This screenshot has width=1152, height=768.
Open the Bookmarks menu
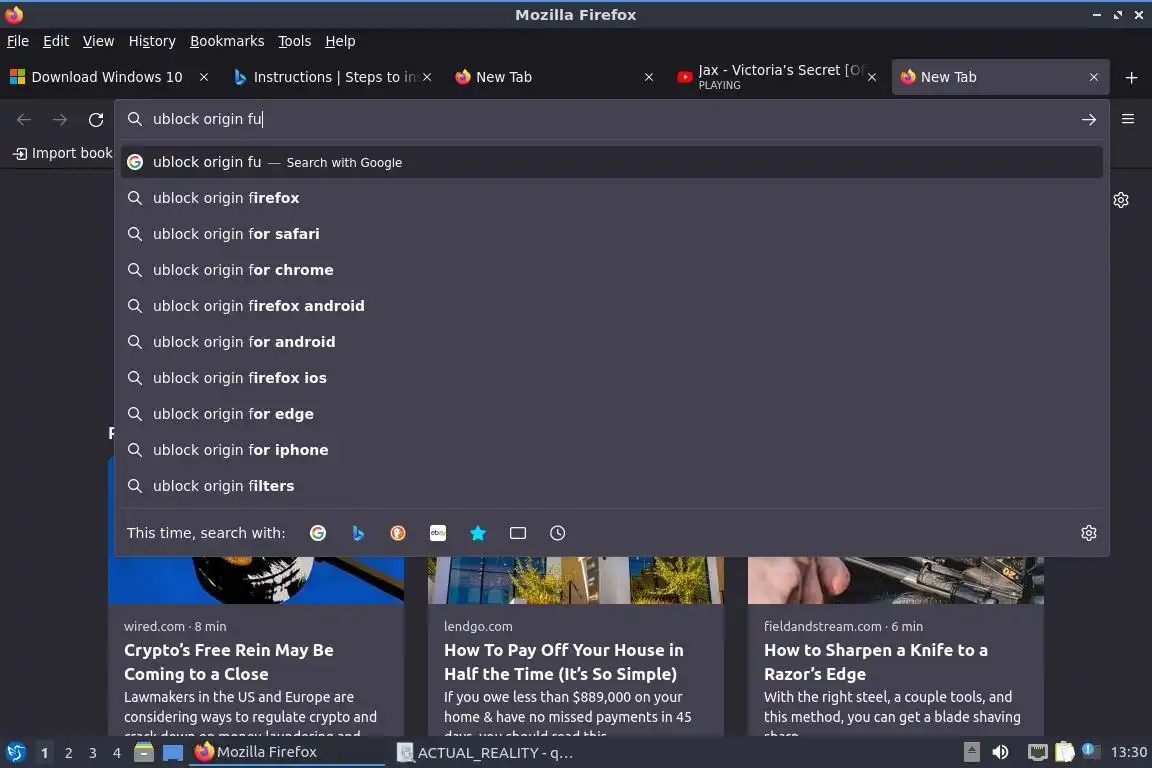tap(227, 41)
